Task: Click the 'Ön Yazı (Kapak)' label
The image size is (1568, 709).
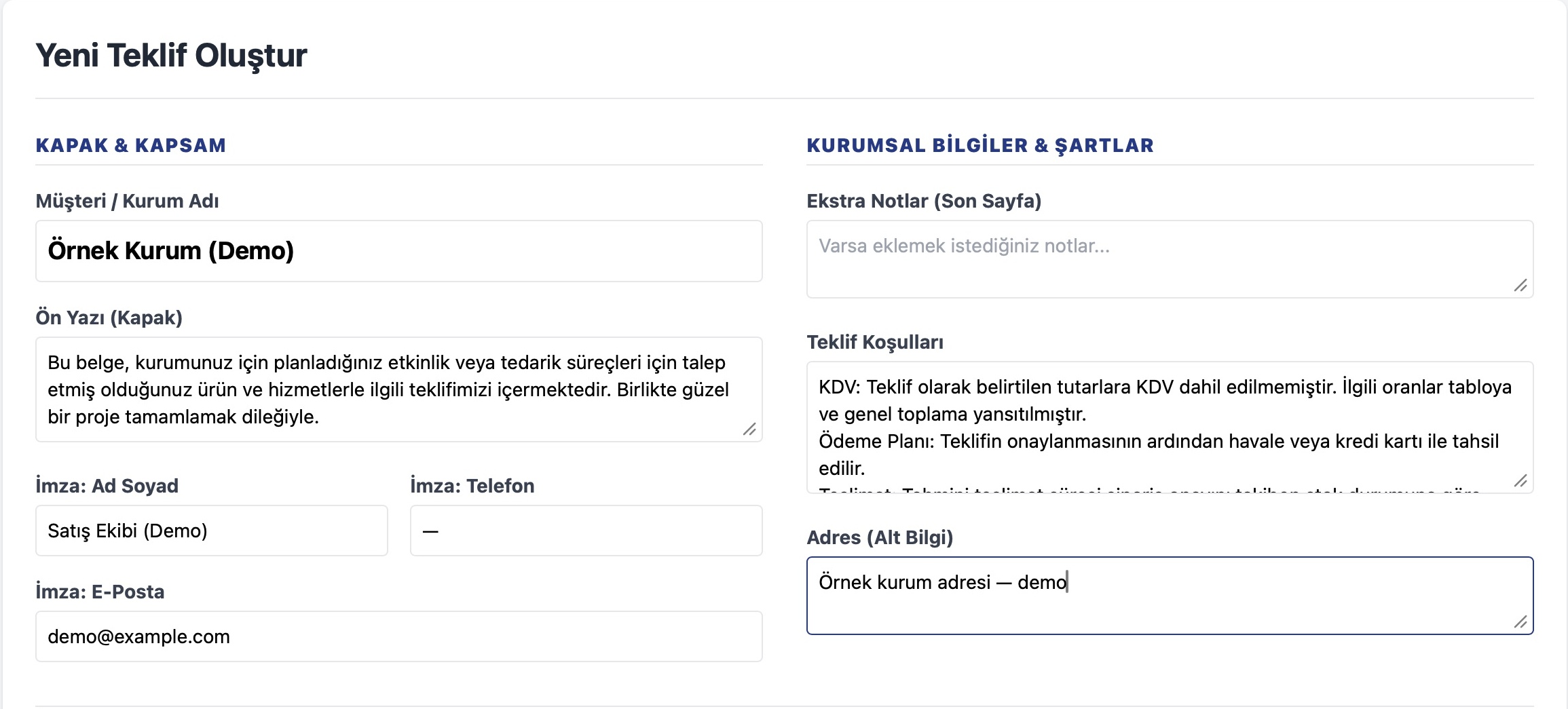Action: (109, 318)
